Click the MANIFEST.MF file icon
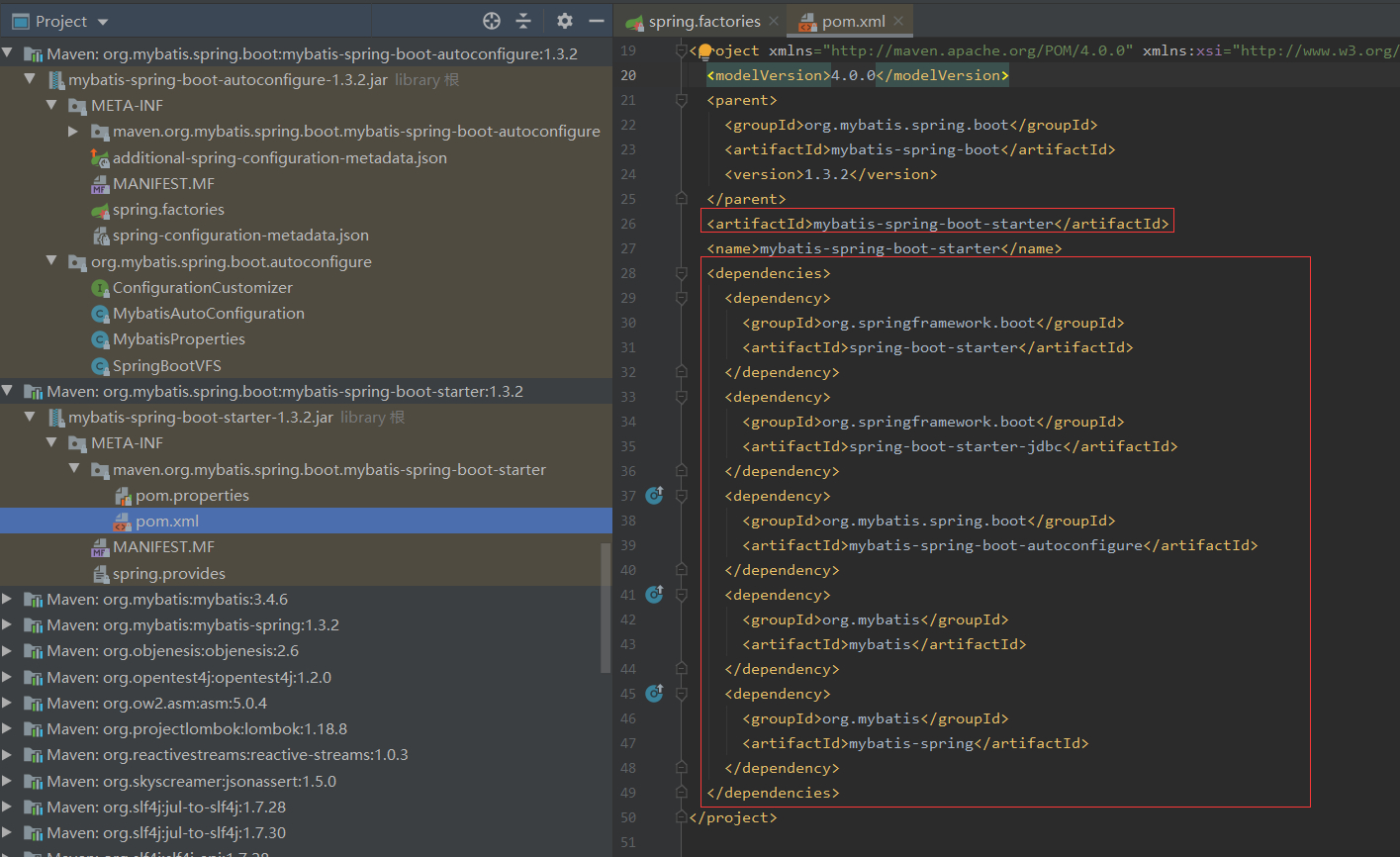Screen dimensions: 1400x857 [x=100, y=183]
